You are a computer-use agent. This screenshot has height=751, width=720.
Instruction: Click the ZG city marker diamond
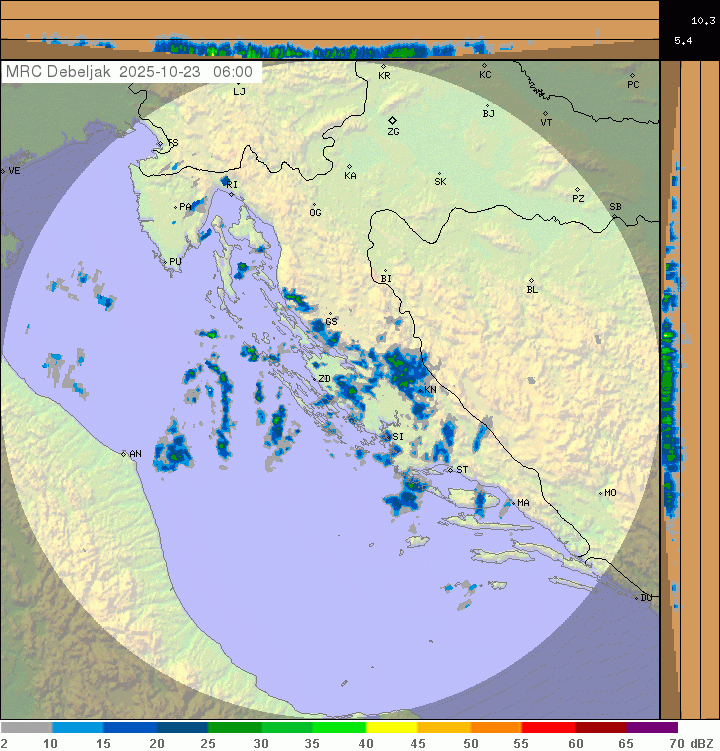393,120
